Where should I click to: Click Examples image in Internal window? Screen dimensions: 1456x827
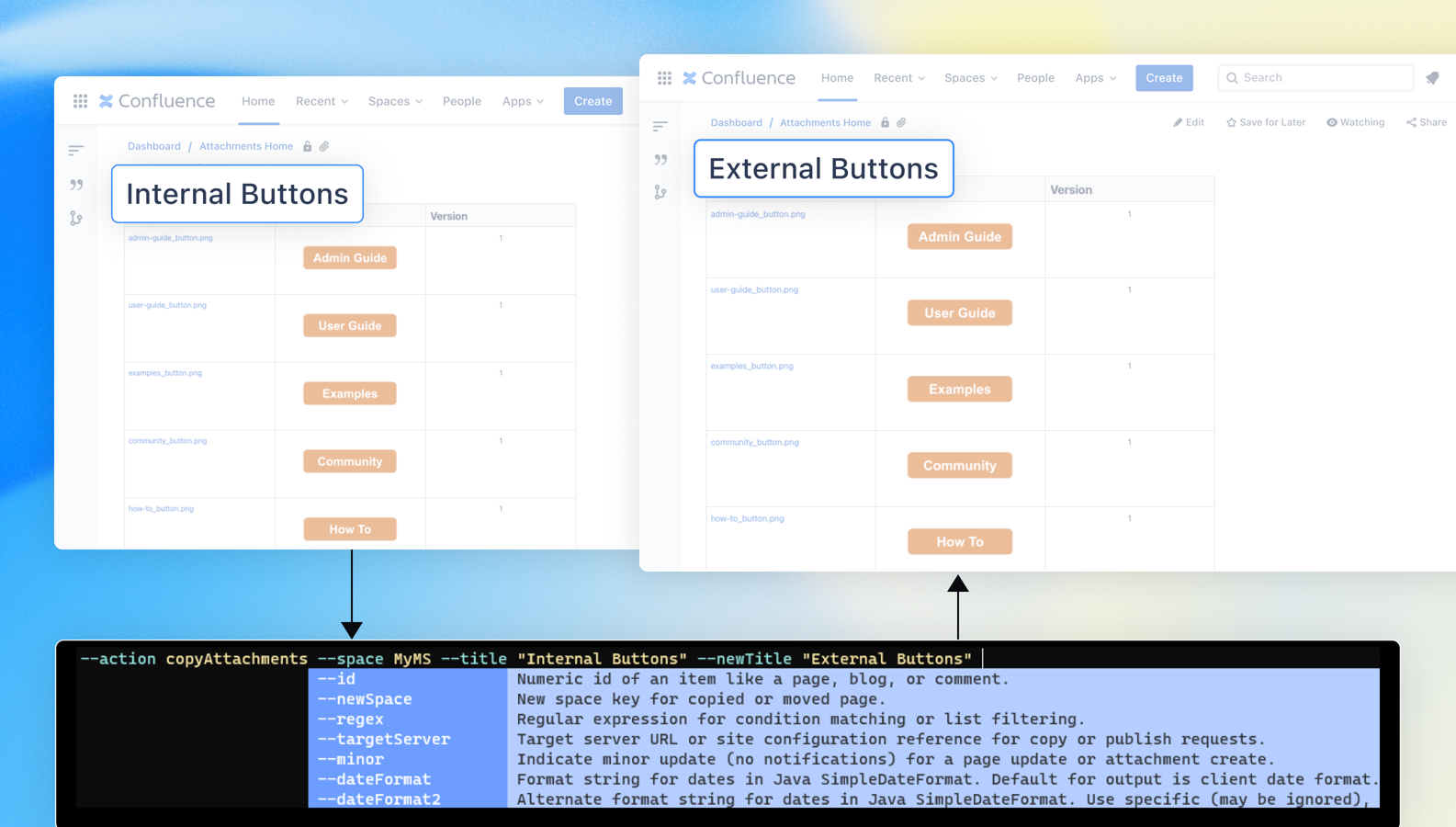[x=350, y=394]
